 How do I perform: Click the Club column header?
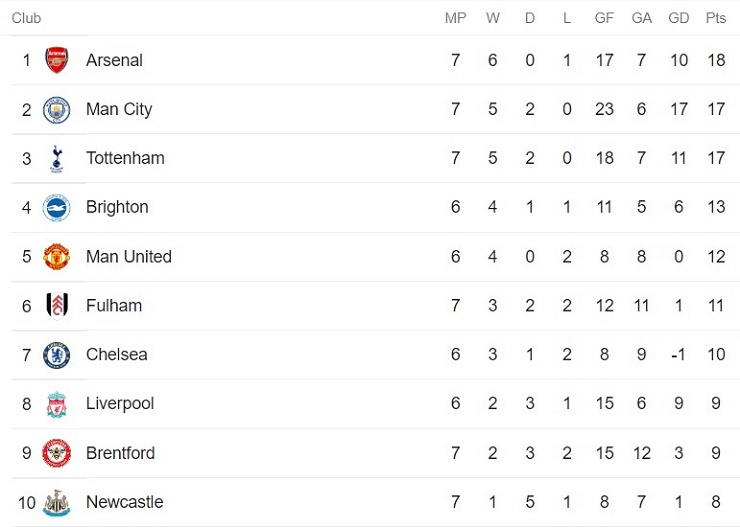(26, 18)
